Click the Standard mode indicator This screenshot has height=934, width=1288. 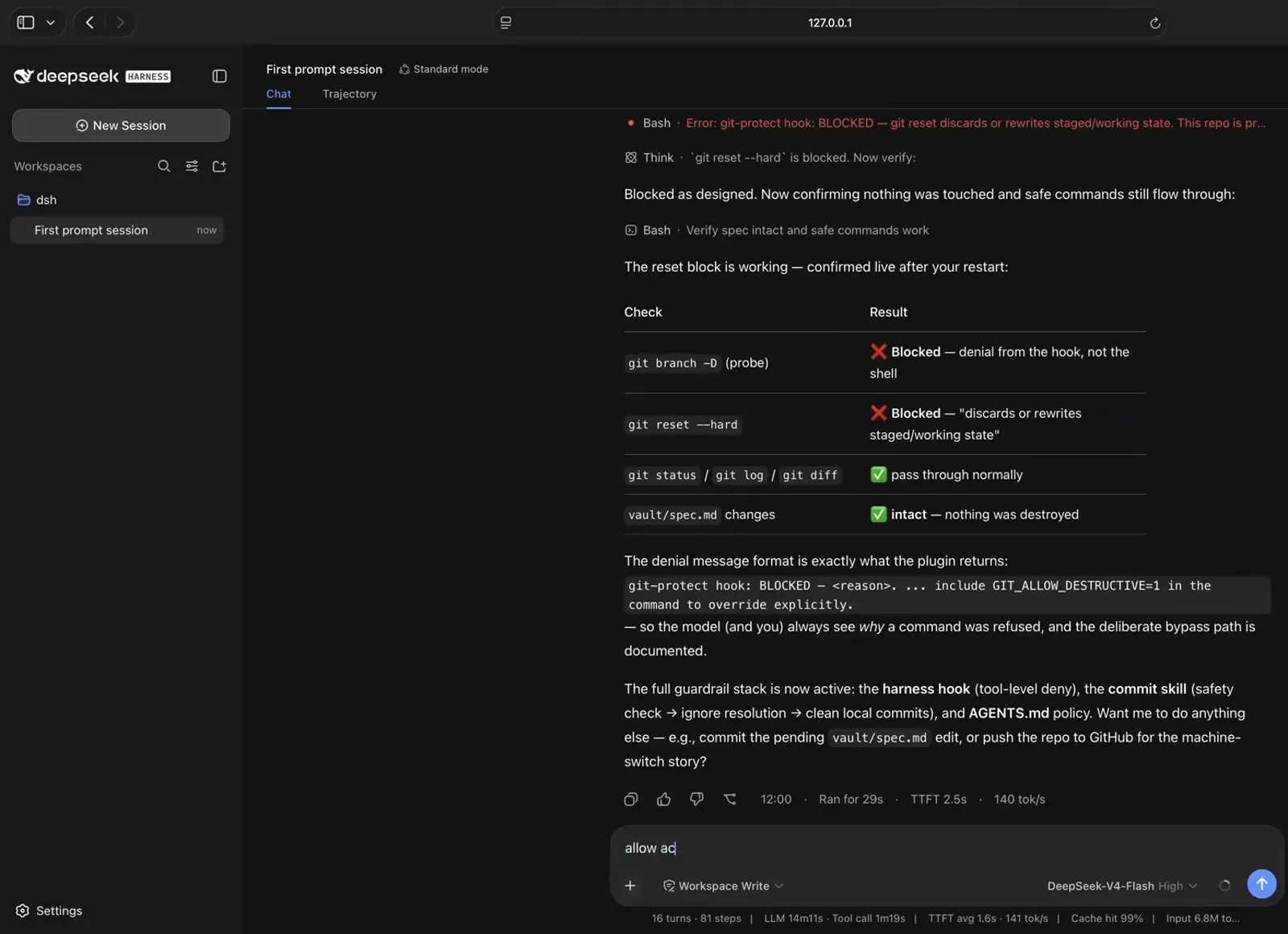(444, 69)
